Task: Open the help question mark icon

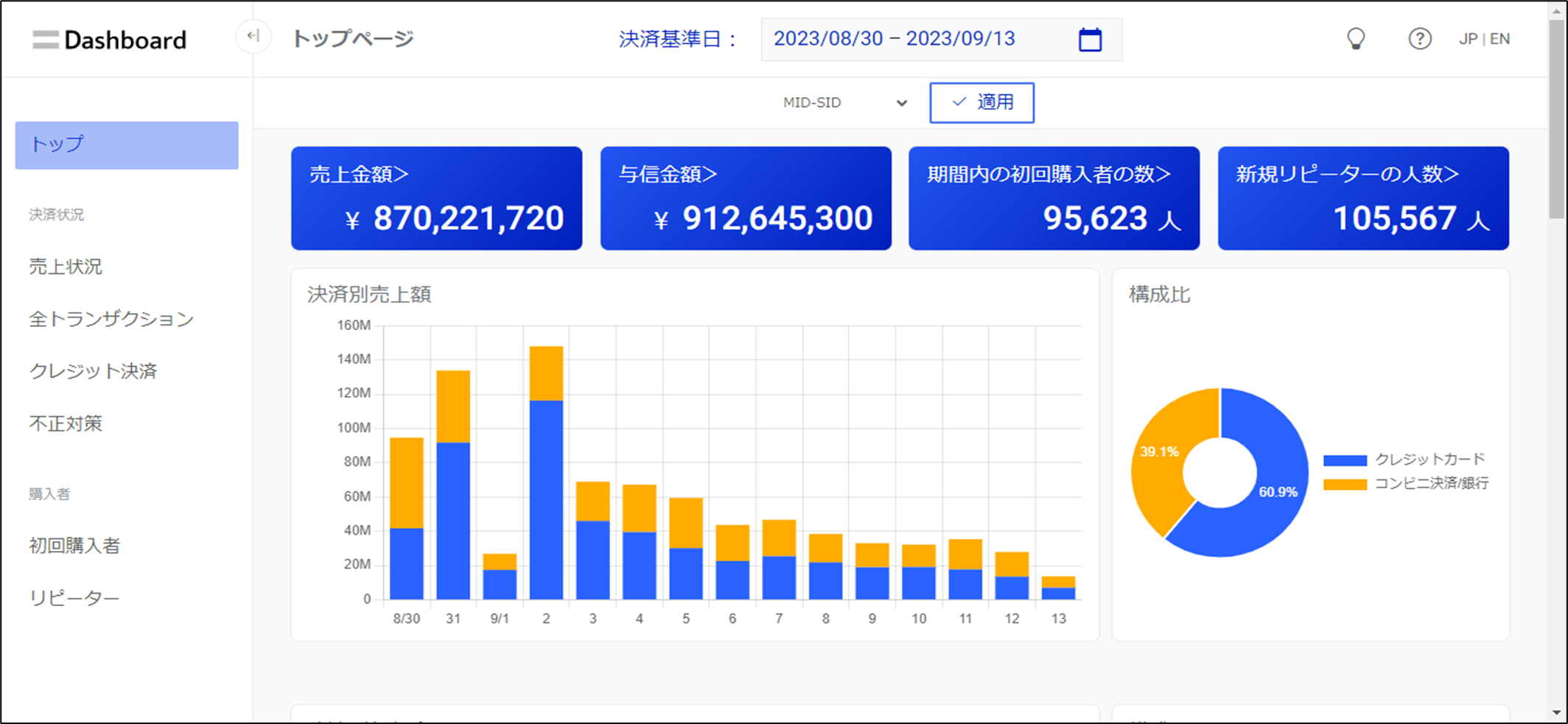Action: [1420, 39]
